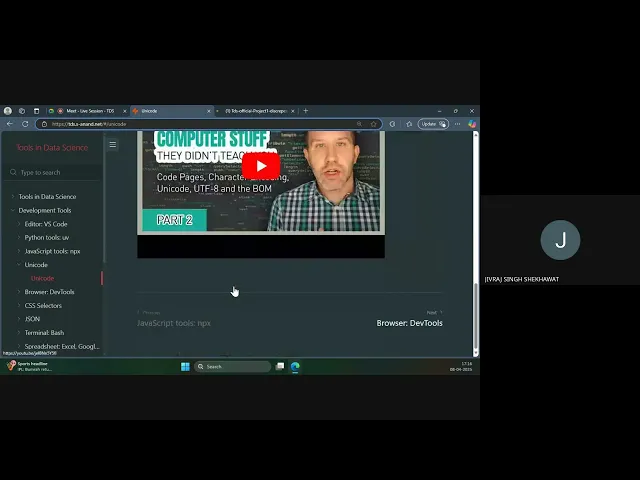Play the YouTube video
This screenshot has width=640, height=480.
pyautogui.click(x=261, y=166)
